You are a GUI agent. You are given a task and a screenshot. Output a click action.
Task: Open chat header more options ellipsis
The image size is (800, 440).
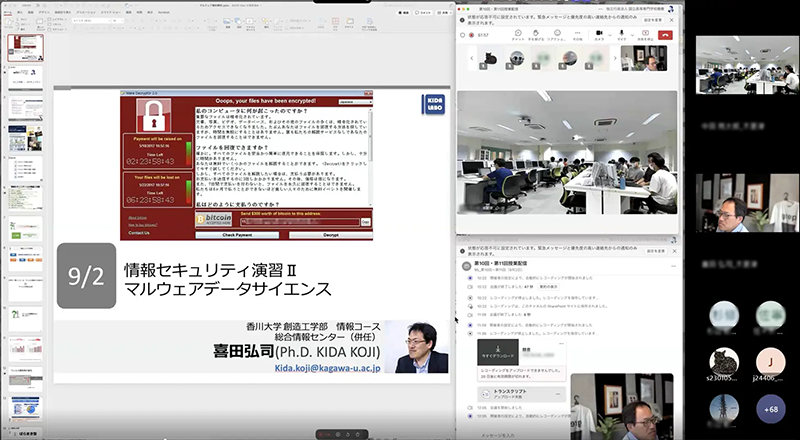[673, 266]
